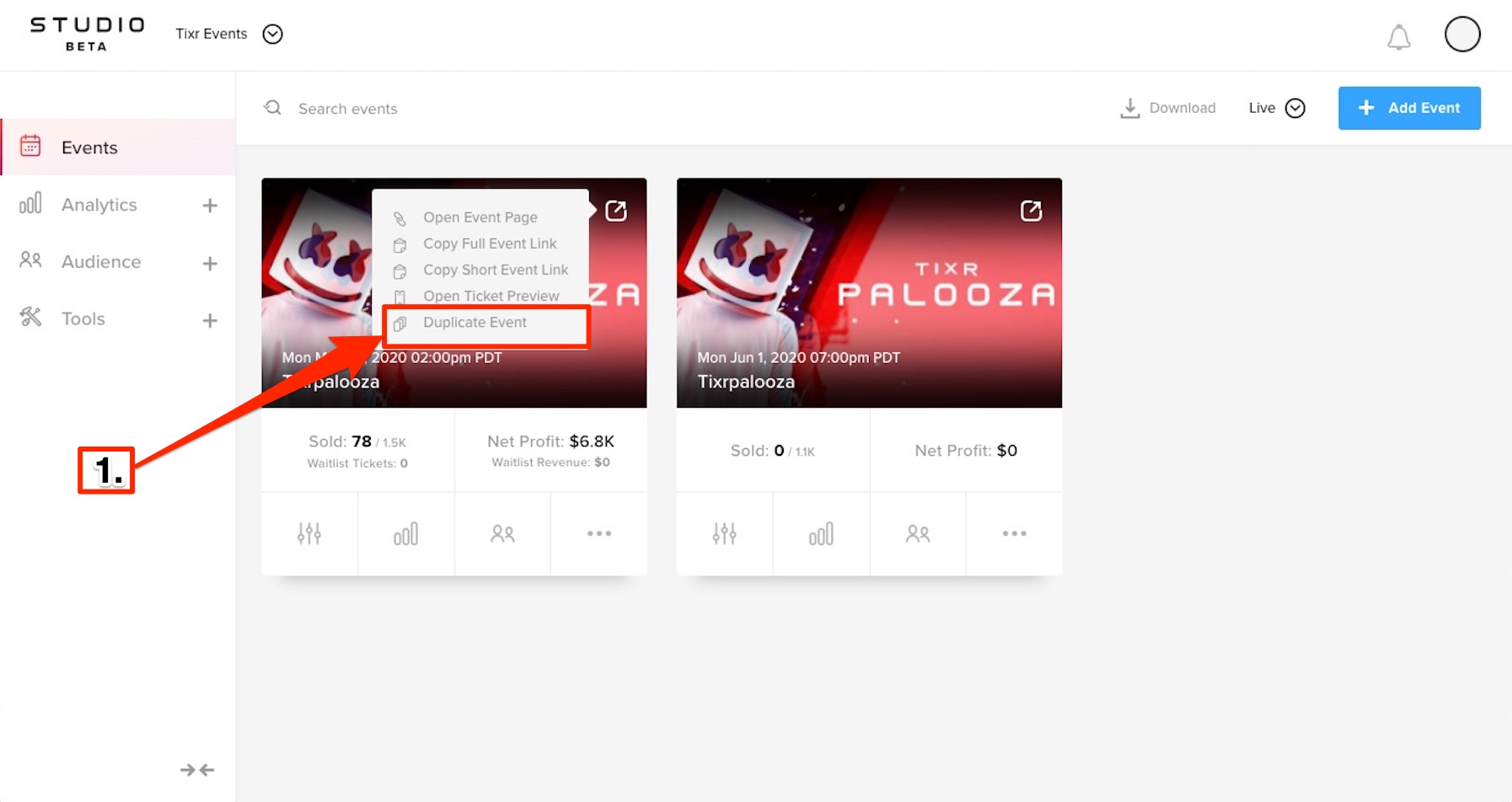Click Mon Jun 1, 2020 07:00pm PDT date

point(798,357)
